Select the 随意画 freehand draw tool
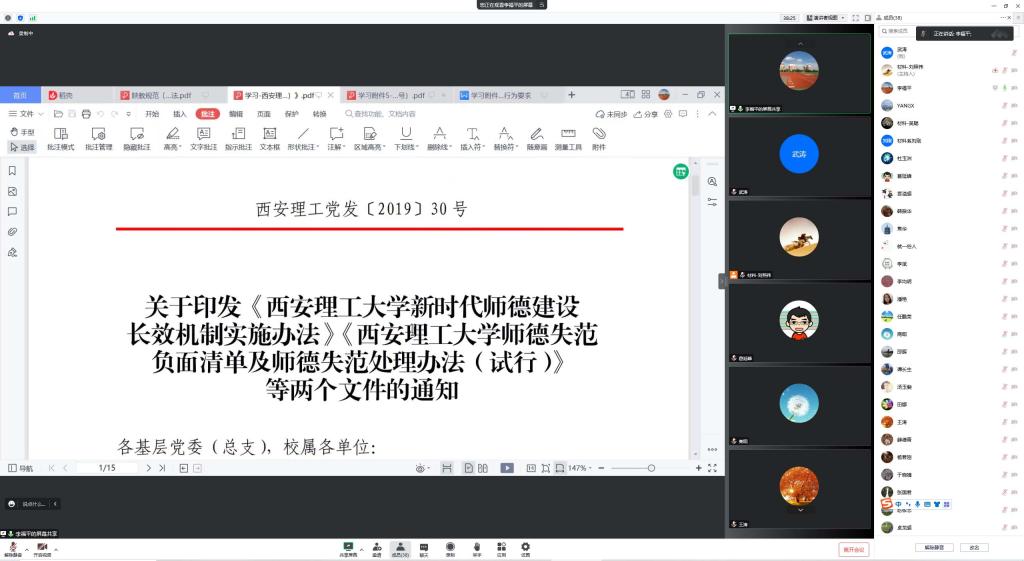Screen dimensions: 1024x561 tap(537, 139)
